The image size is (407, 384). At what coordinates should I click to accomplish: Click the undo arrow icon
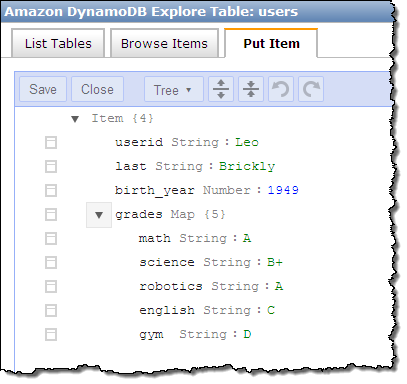click(281, 89)
